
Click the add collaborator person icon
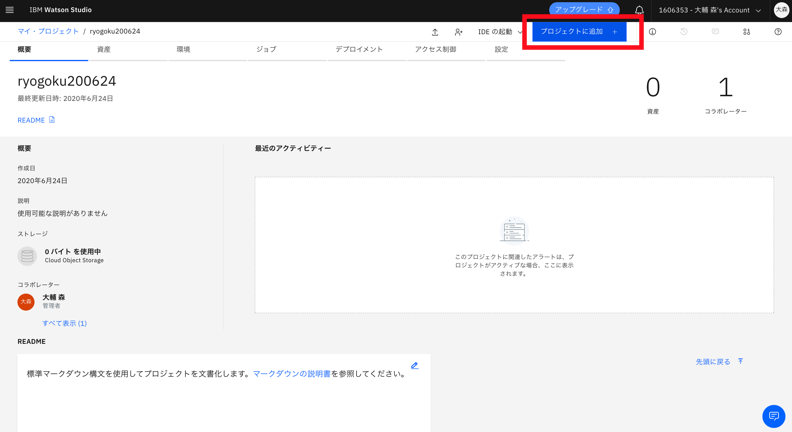coord(458,32)
